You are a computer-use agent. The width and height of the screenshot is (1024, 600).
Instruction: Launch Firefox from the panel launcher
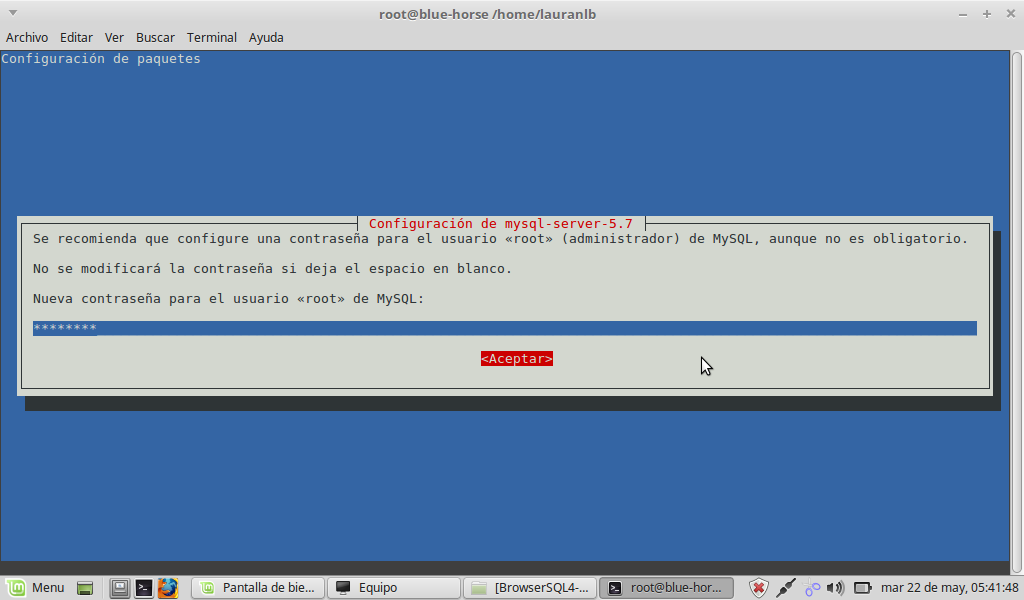(x=167, y=588)
